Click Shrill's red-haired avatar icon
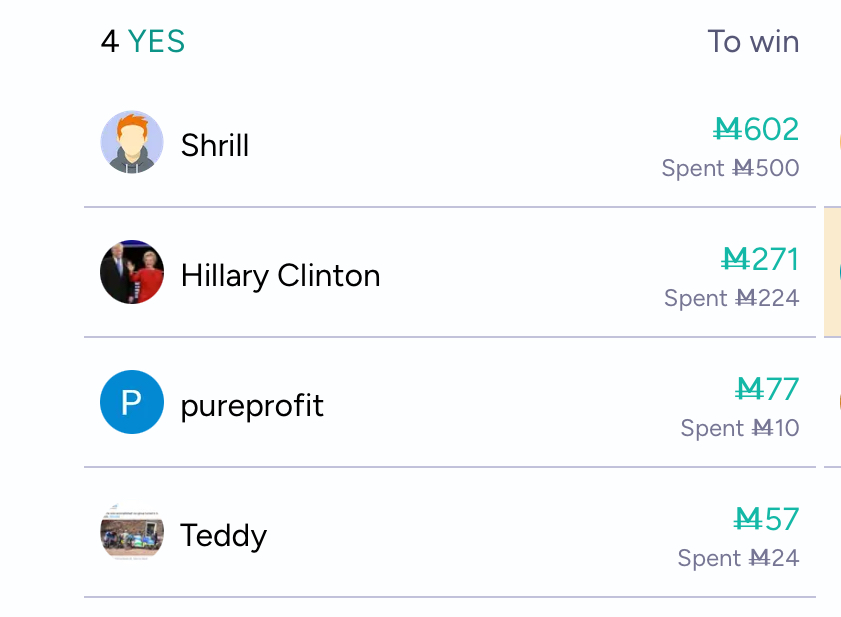 (x=132, y=142)
